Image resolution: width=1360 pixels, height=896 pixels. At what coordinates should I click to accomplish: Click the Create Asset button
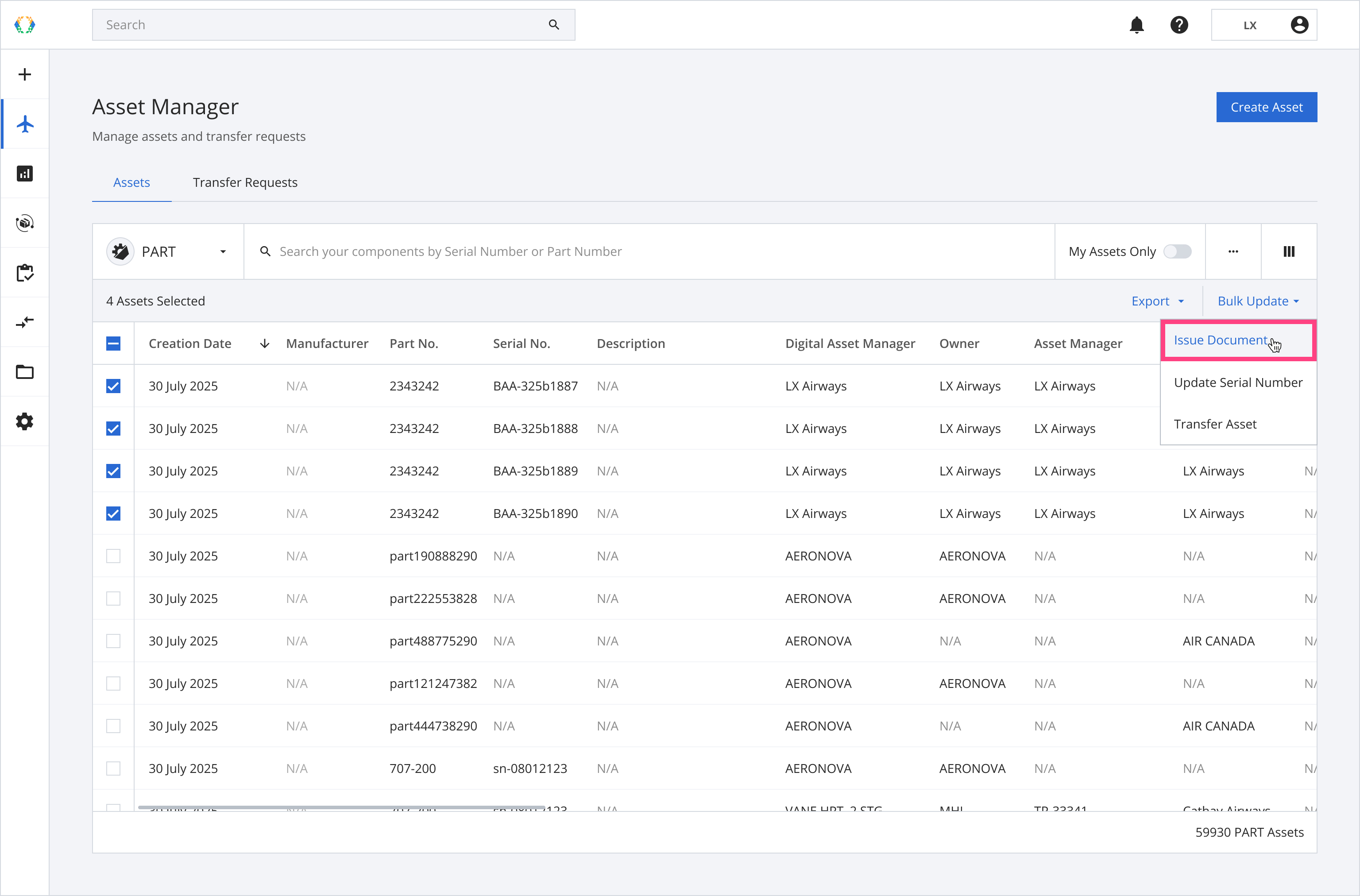(x=1266, y=107)
